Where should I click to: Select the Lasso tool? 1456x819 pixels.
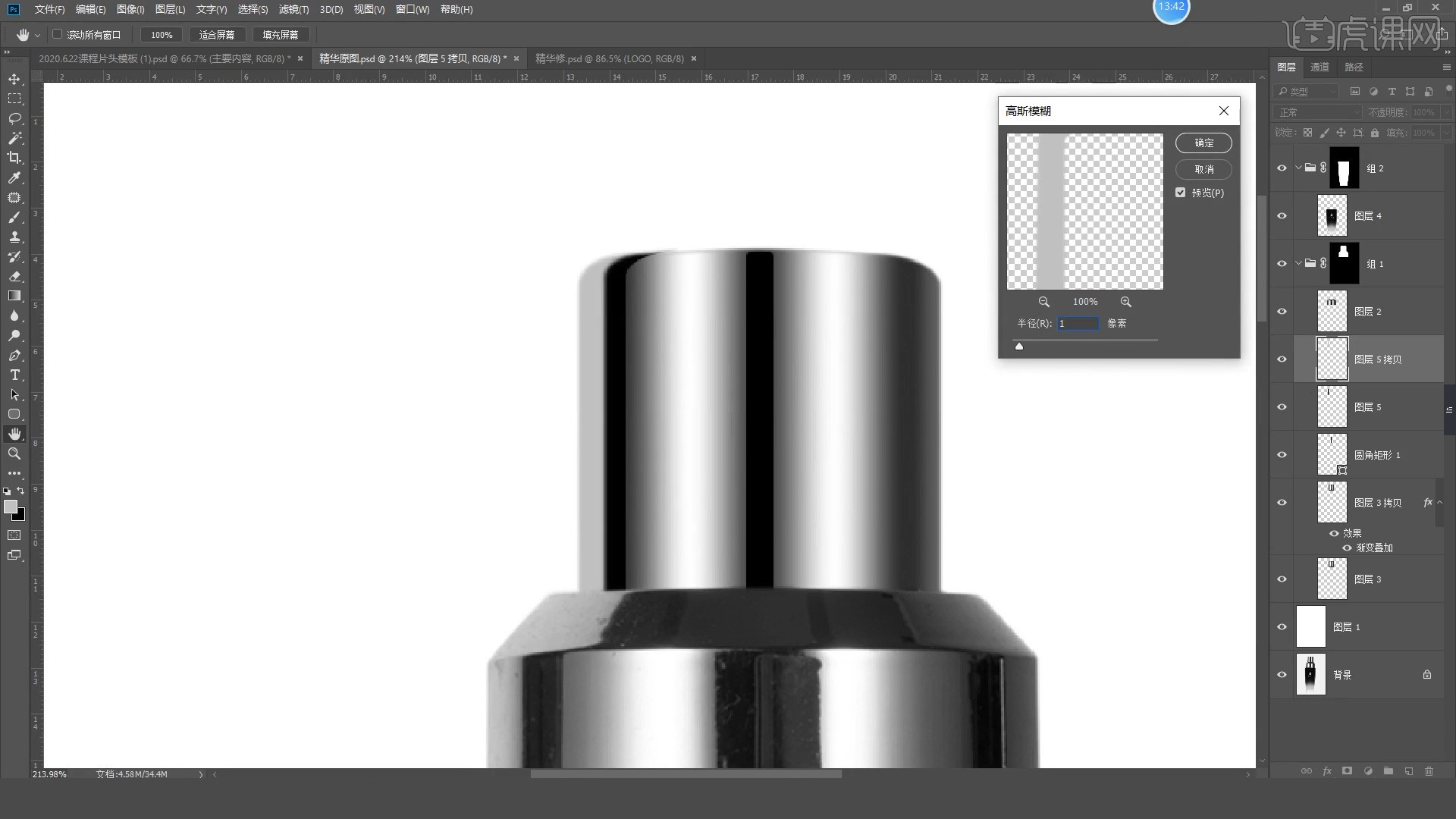(15, 118)
